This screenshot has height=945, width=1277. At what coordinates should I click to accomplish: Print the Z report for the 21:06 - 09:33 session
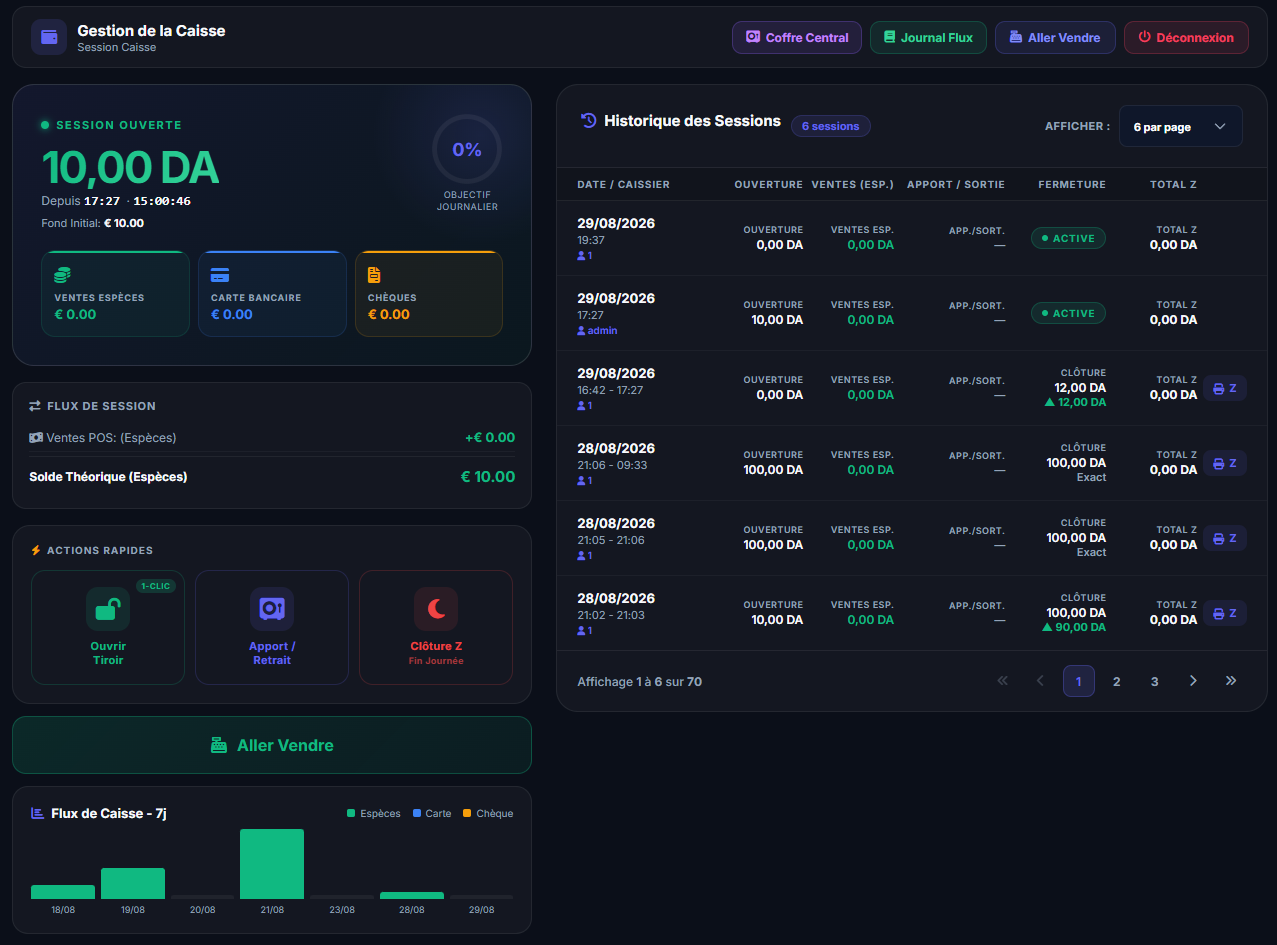1225,463
